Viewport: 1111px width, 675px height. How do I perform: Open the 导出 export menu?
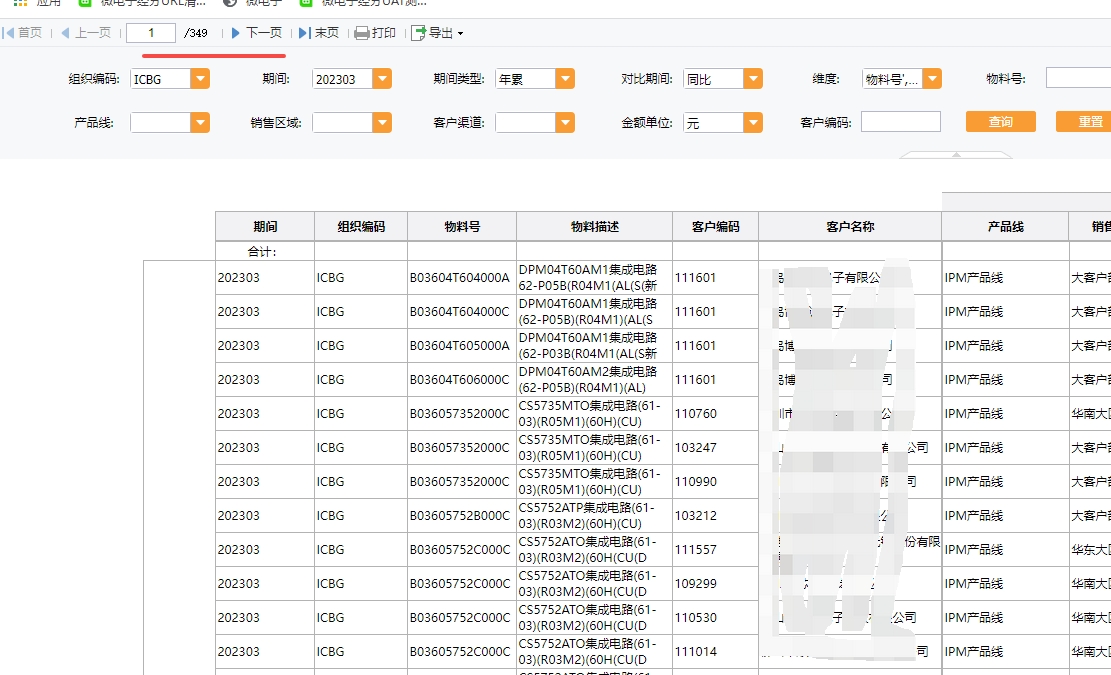pyautogui.click(x=437, y=33)
